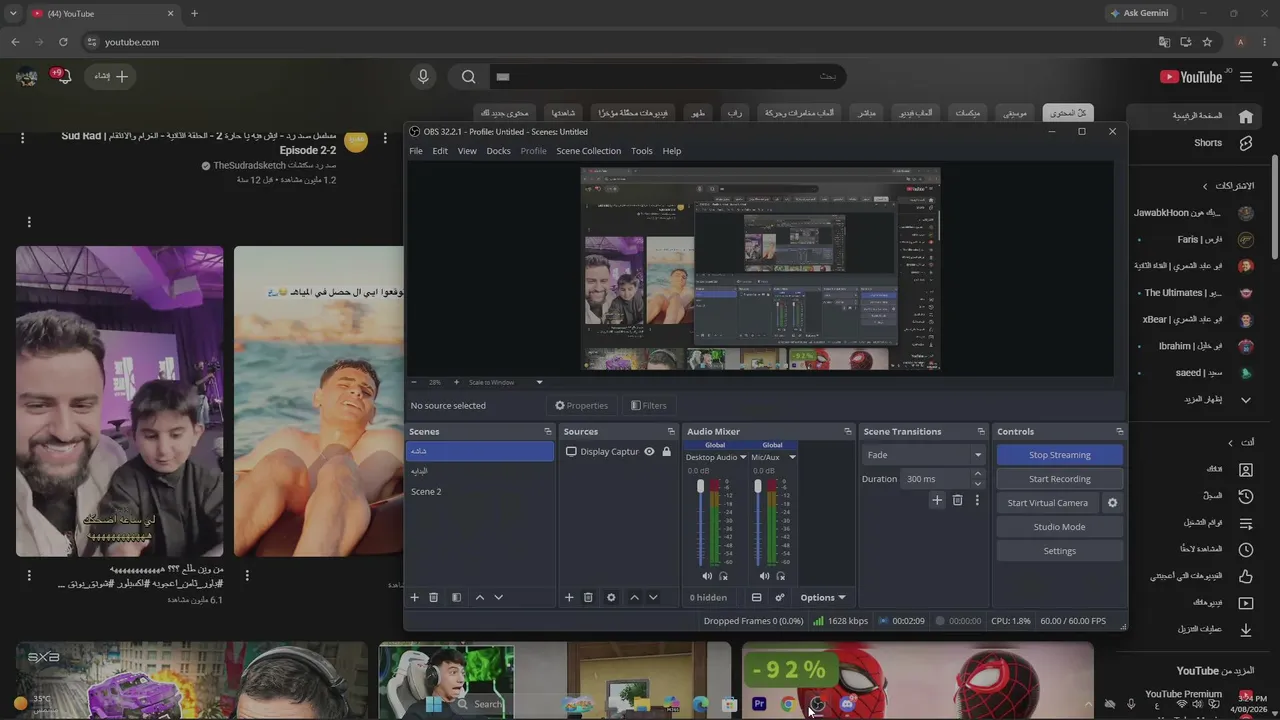The width and height of the screenshot is (1280, 720).
Task: Decrease transition Duration with down arrow
Action: [x=978, y=484]
